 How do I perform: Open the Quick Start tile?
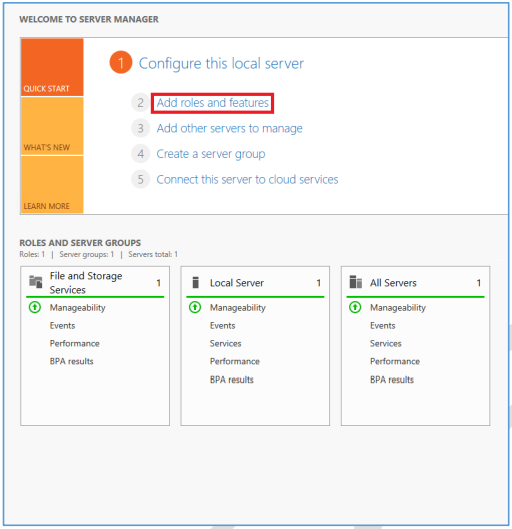pyautogui.click(x=52, y=67)
